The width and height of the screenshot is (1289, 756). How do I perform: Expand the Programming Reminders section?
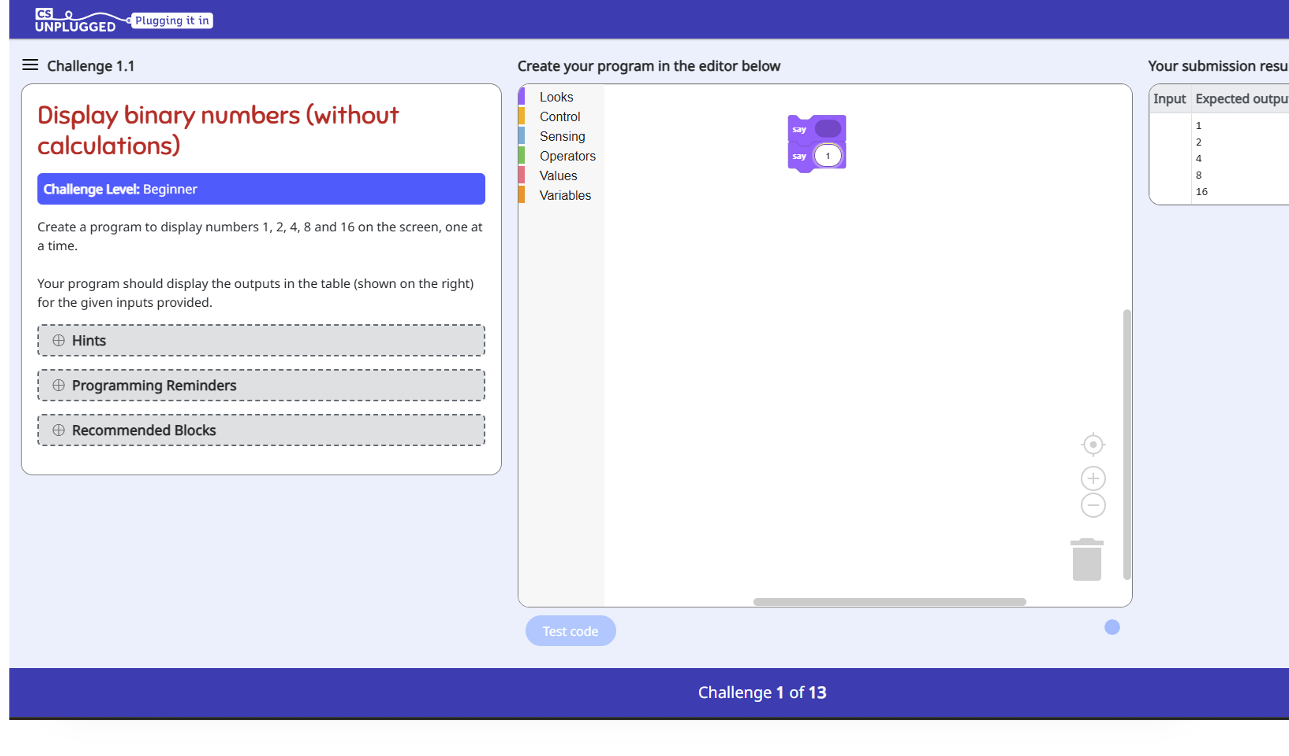coord(261,385)
